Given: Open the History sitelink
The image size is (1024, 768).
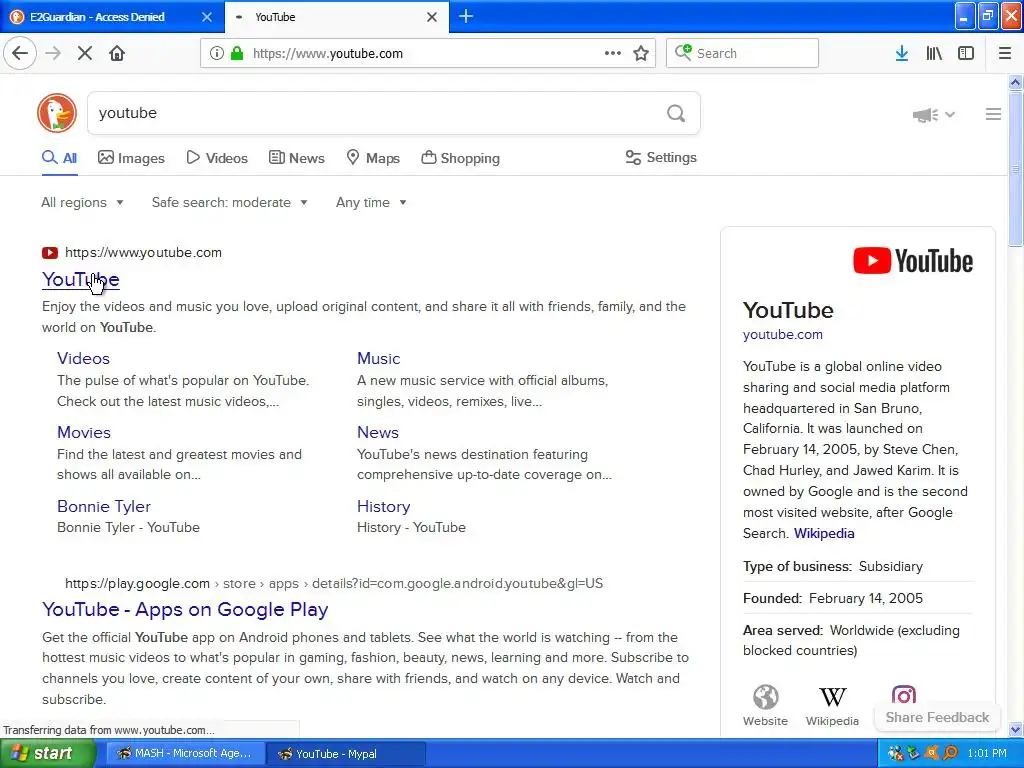Looking at the screenshot, I should pyautogui.click(x=383, y=506).
